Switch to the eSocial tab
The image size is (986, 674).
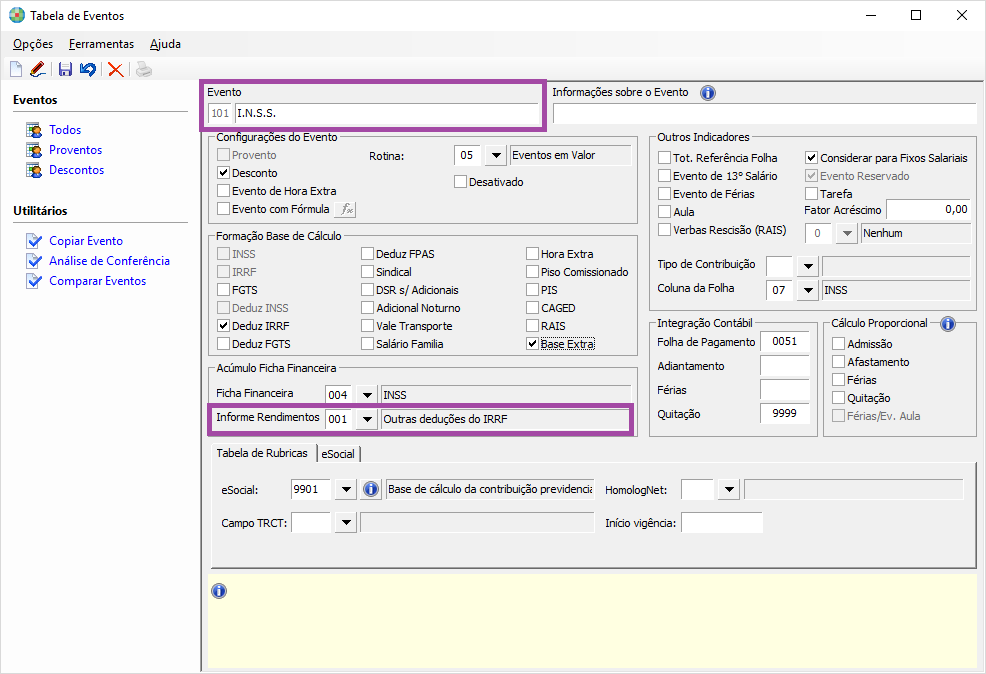[338, 453]
